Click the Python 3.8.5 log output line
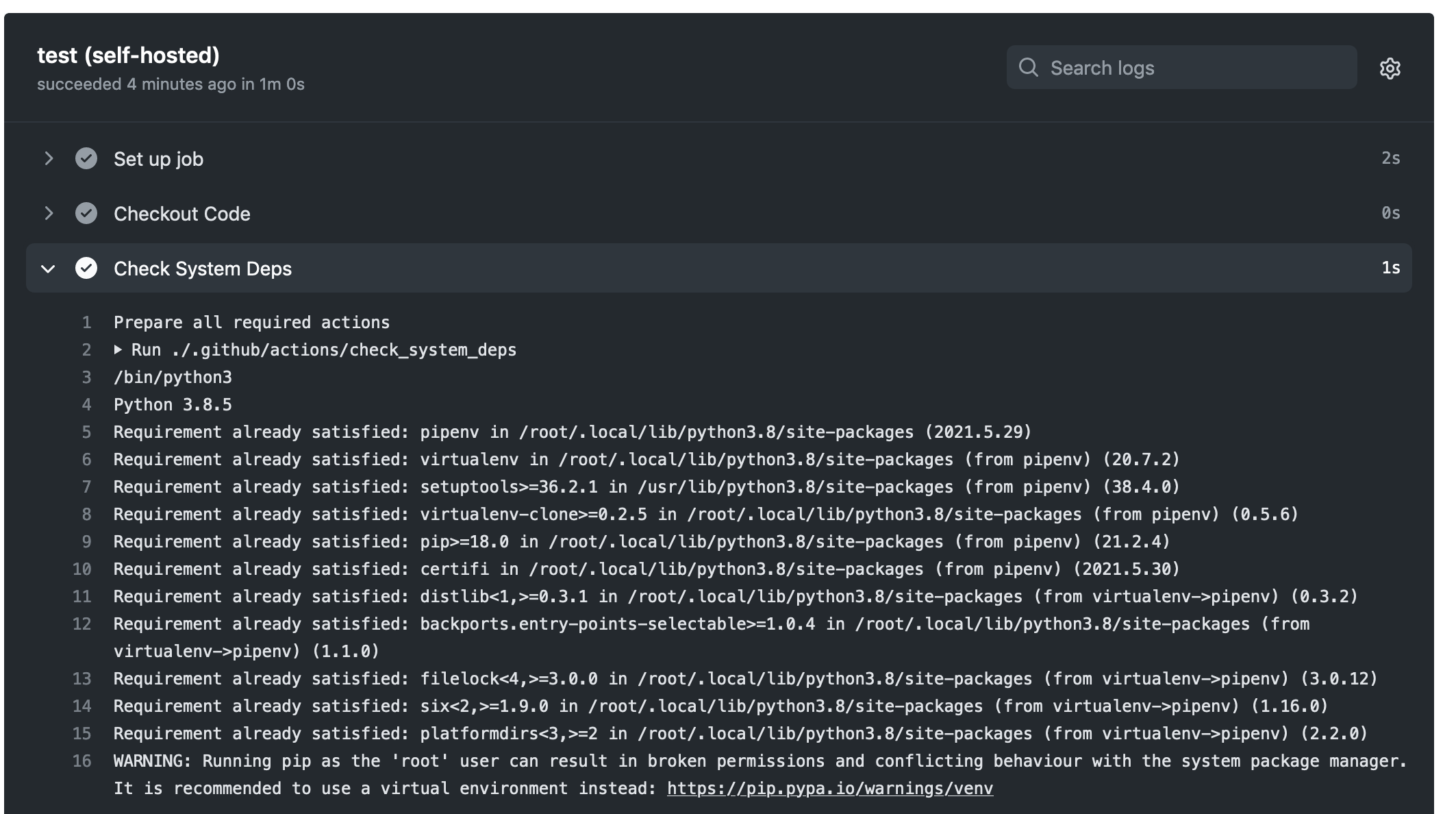The width and height of the screenshot is (1456, 814). [x=173, y=405]
